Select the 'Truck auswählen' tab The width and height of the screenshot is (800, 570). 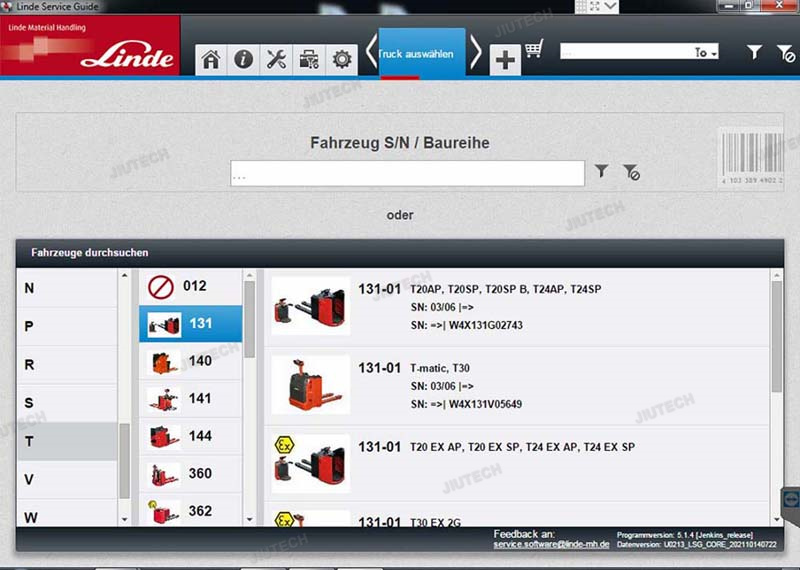422,53
